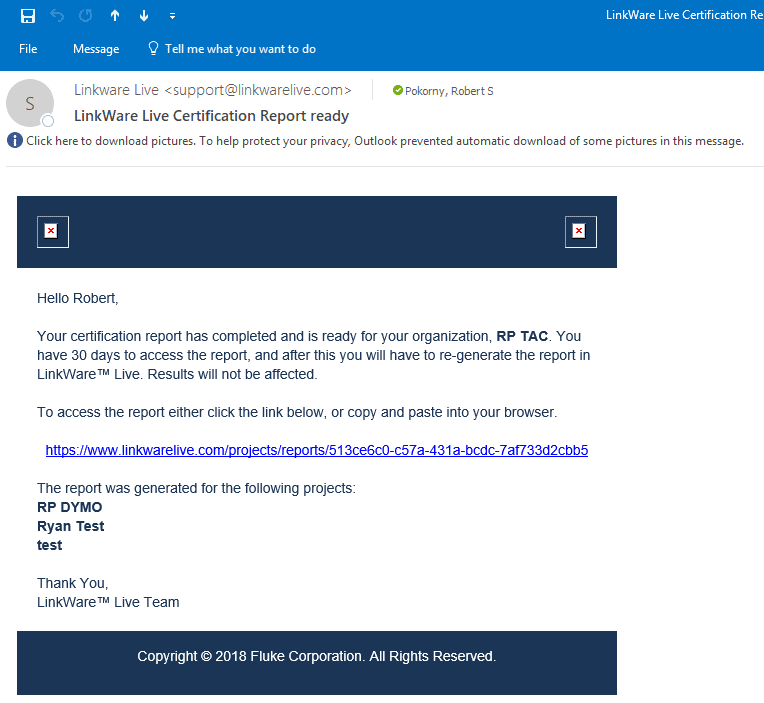Click the Undo arrow icon
764x703 pixels.
[57, 16]
